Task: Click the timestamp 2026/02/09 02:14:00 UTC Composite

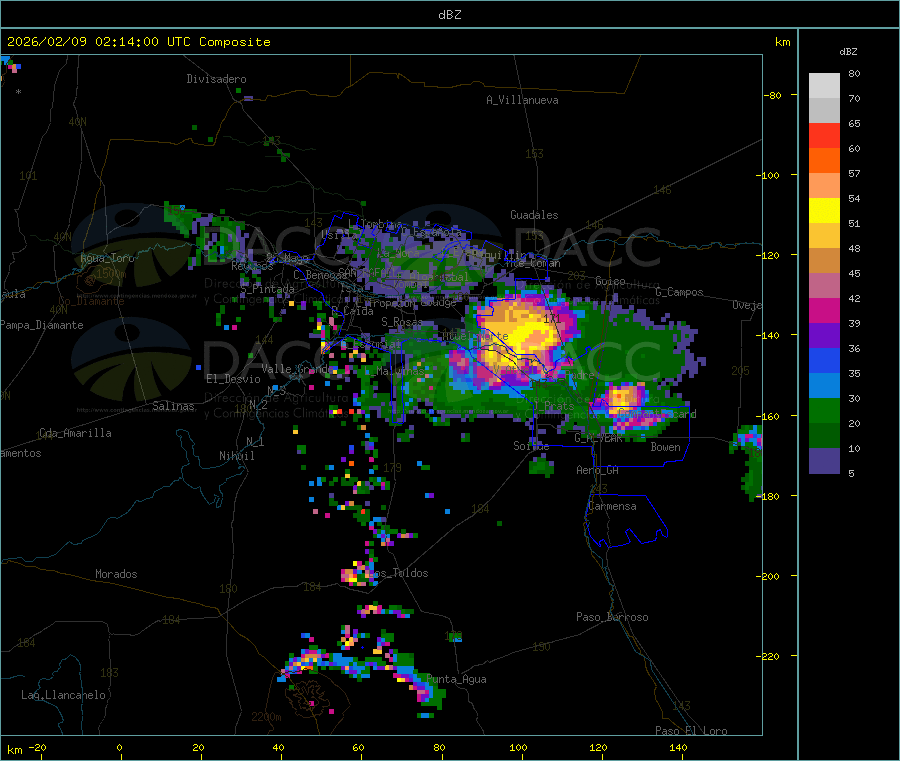Action: (139, 42)
